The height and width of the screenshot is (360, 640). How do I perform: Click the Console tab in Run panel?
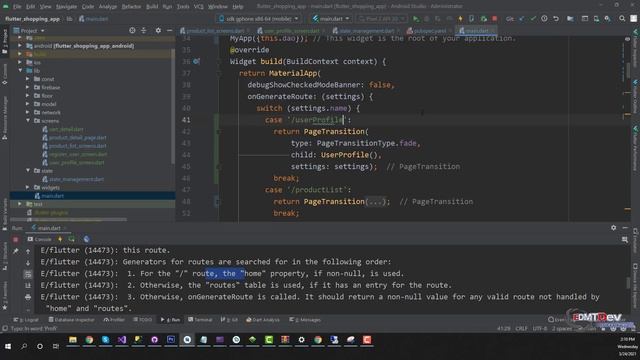39,239
